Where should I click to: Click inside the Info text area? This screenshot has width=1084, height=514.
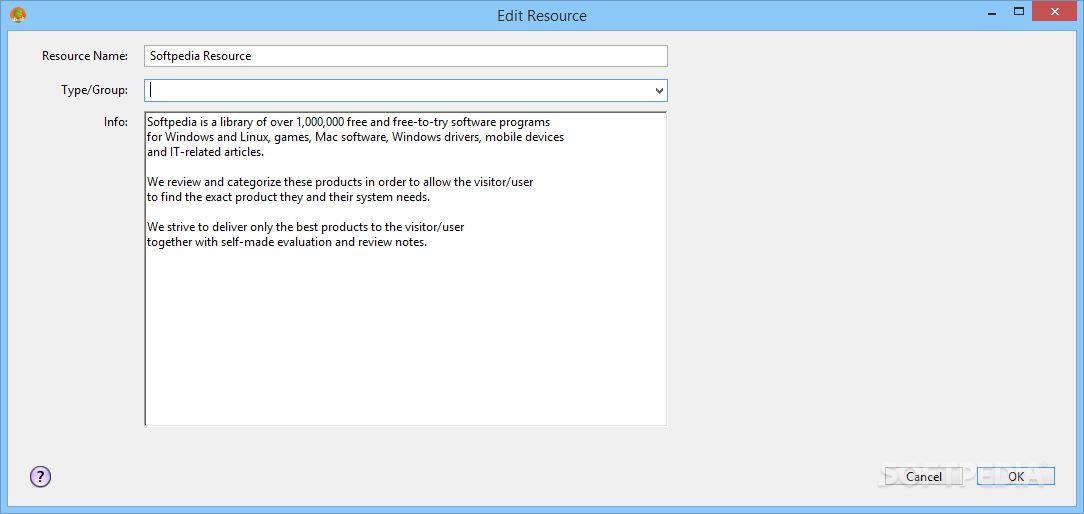406,269
